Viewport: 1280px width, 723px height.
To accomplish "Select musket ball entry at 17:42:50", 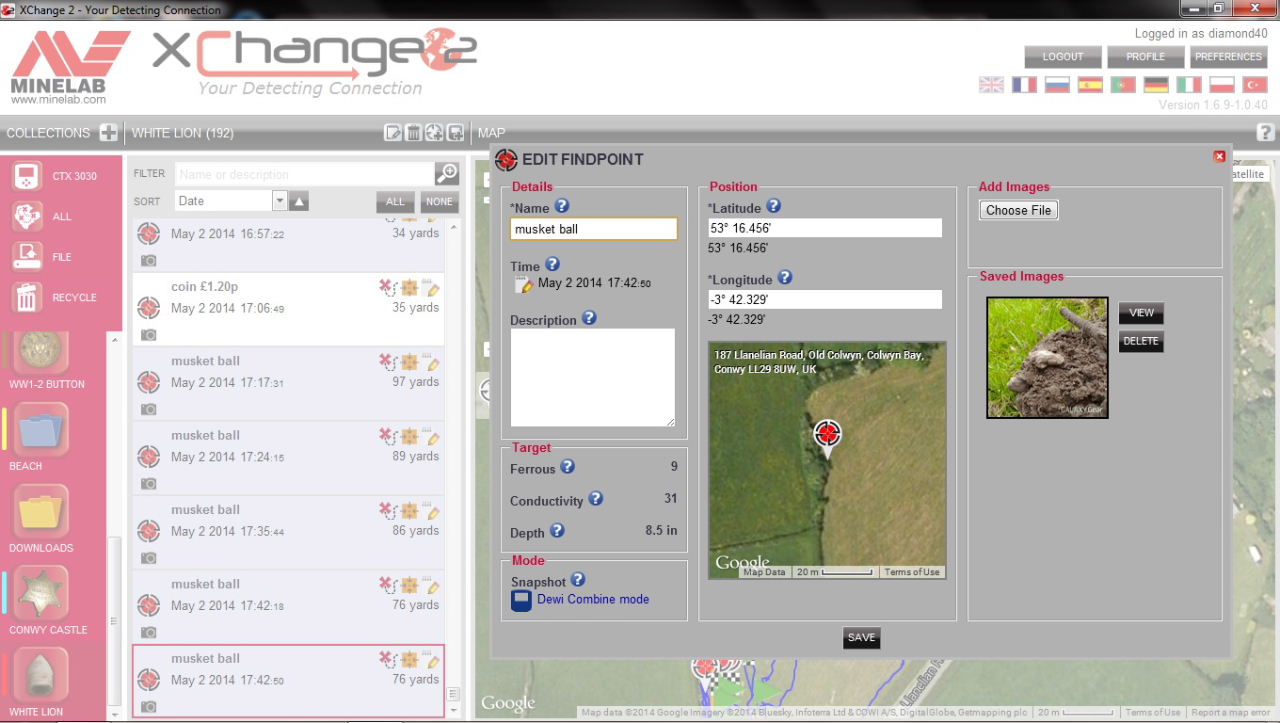I will tap(289, 681).
